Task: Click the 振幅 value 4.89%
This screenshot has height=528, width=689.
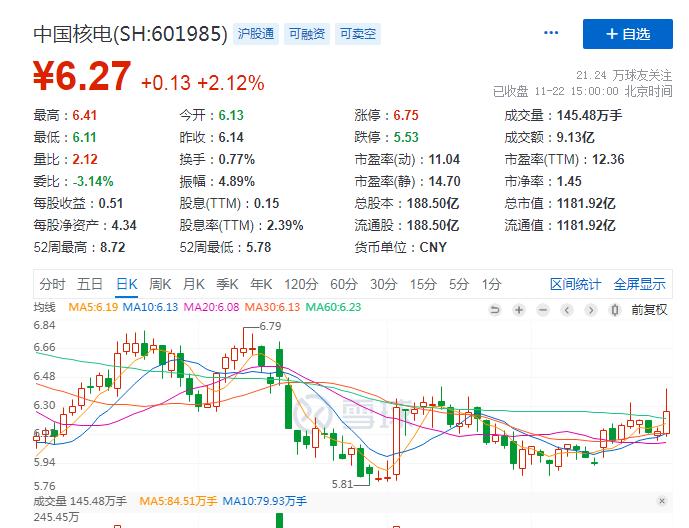Action: (x=236, y=181)
